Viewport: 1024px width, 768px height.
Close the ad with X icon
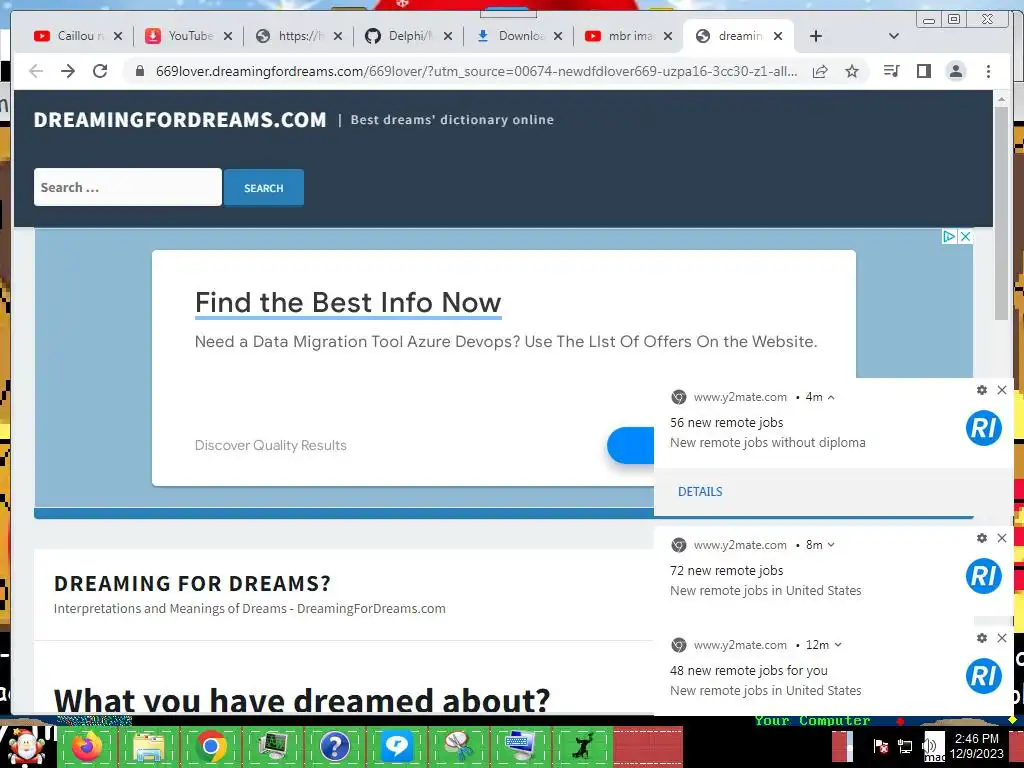pyautogui.click(x=965, y=236)
